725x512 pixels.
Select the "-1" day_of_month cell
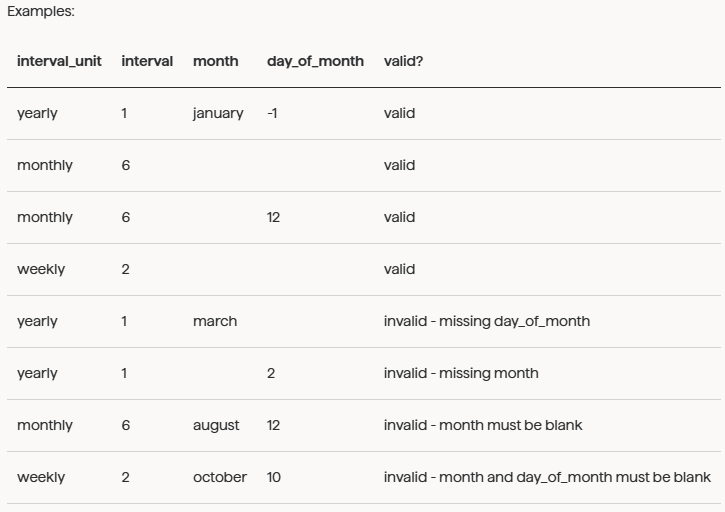click(x=272, y=113)
